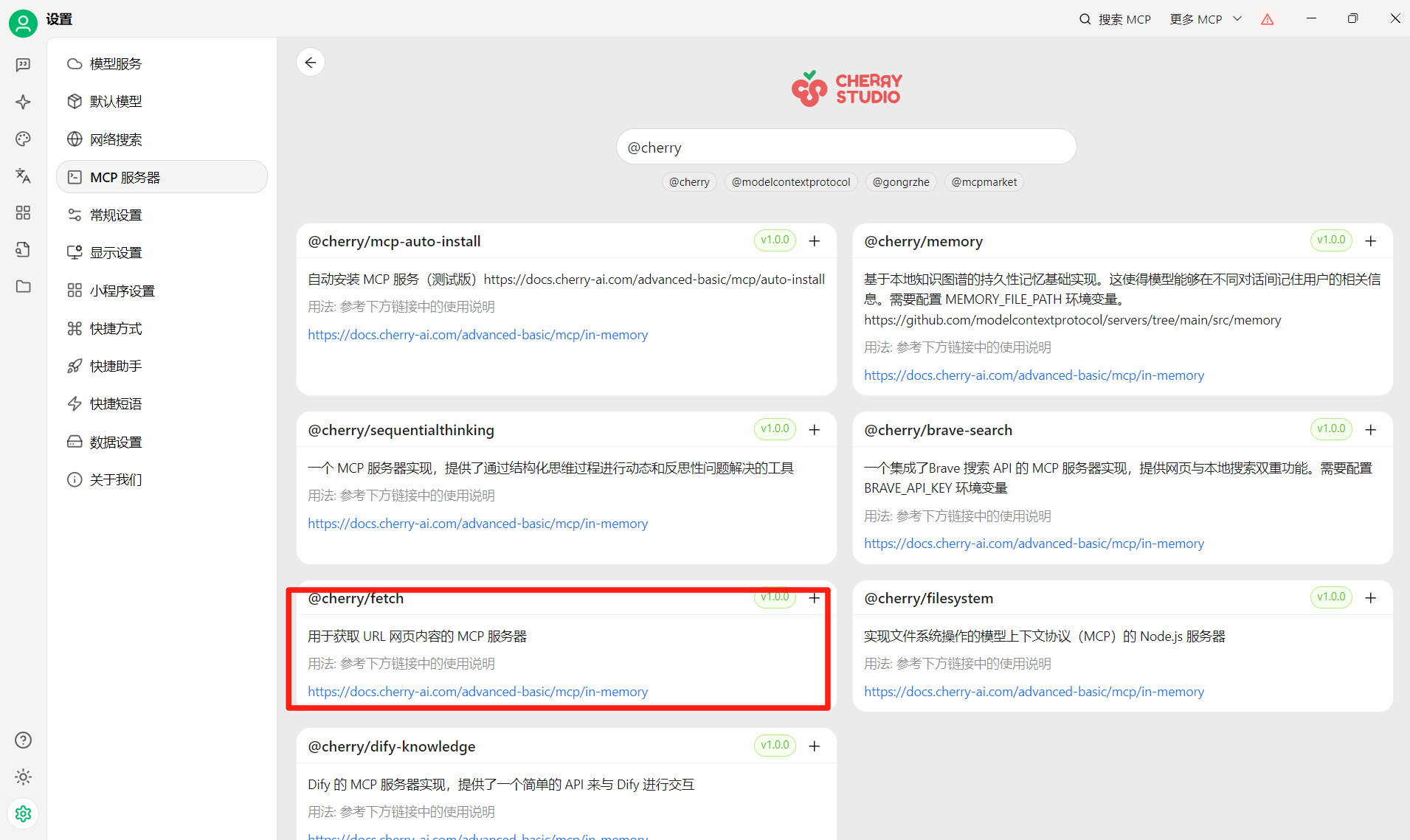1410x840 pixels.
Task: Add the @cherry/memory server
Action: (x=1371, y=241)
